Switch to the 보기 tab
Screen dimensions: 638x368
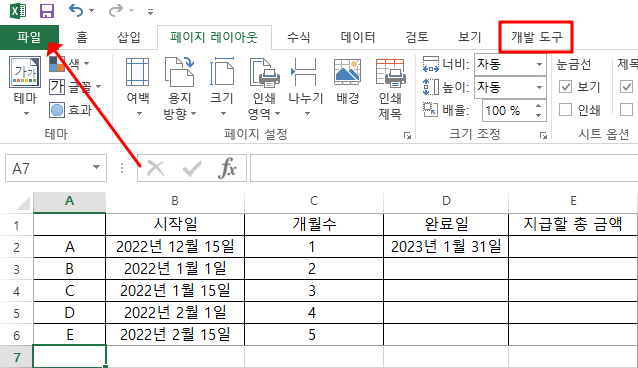point(470,37)
